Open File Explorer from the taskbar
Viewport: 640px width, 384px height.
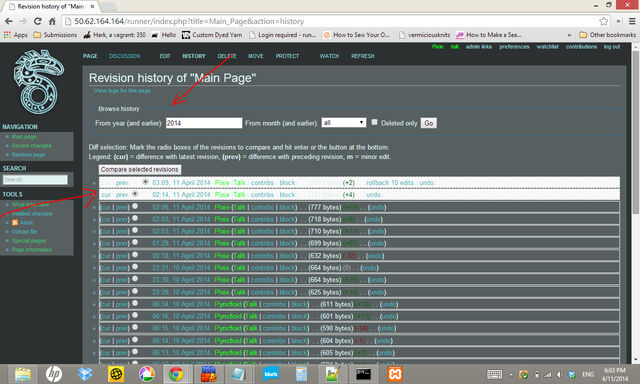coord(23,374)
